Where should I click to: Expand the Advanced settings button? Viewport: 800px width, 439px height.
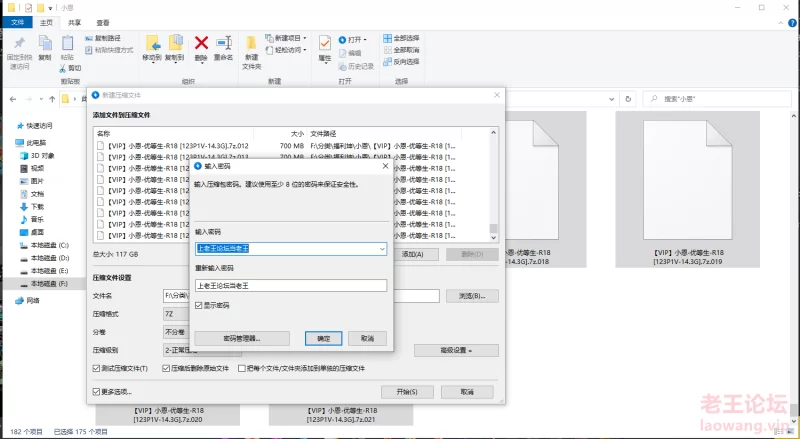coord(456,350)
